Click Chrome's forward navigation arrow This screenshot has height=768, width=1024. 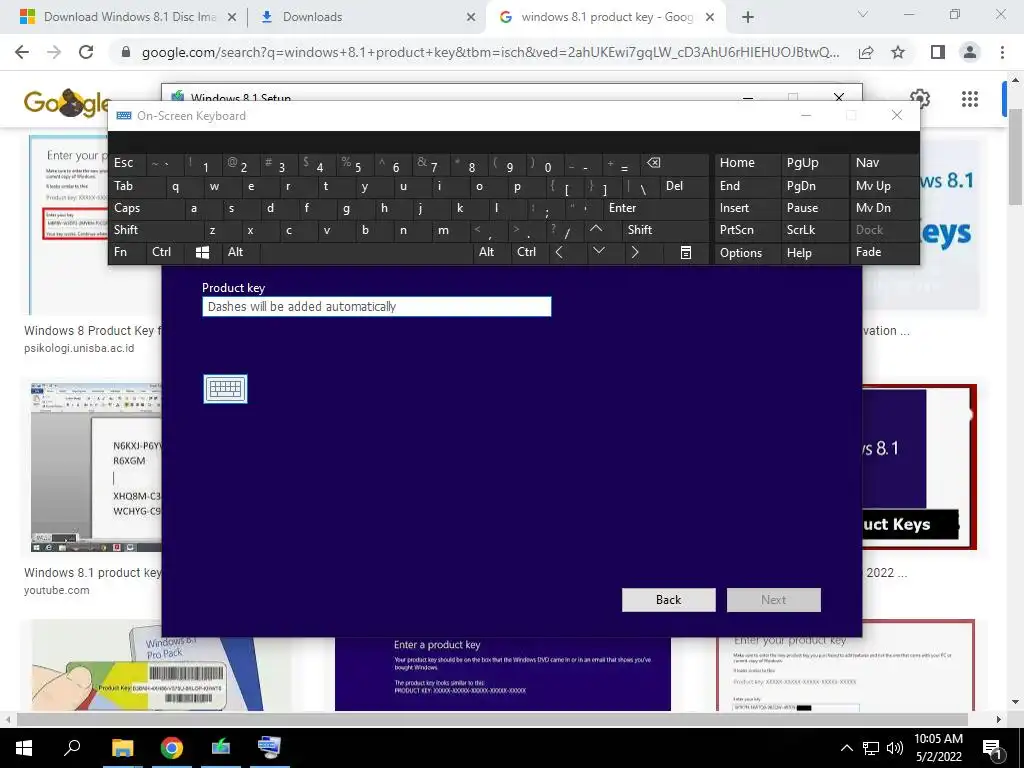(x=54, y=52)
